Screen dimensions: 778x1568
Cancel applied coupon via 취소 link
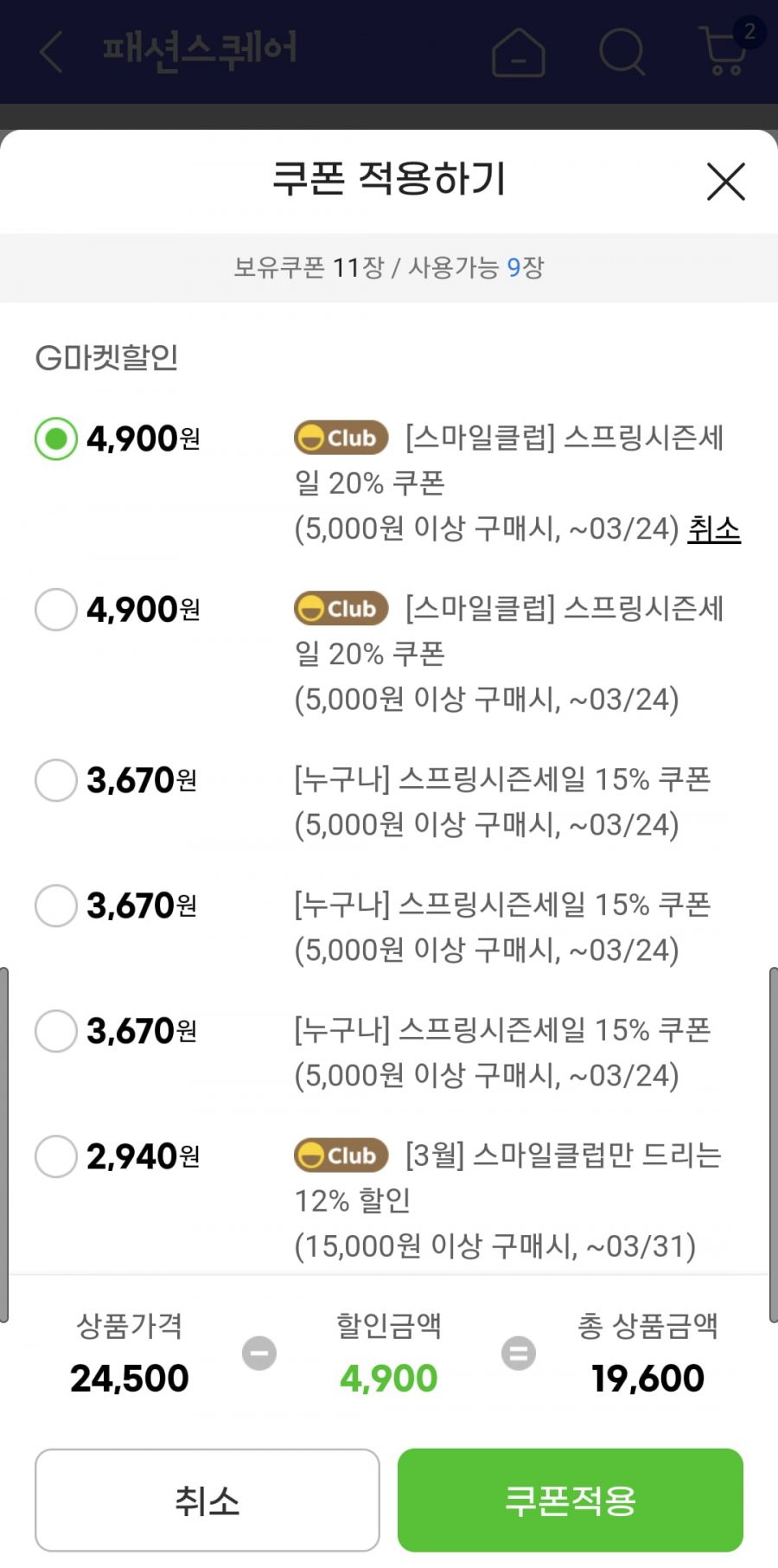[714, 528]
